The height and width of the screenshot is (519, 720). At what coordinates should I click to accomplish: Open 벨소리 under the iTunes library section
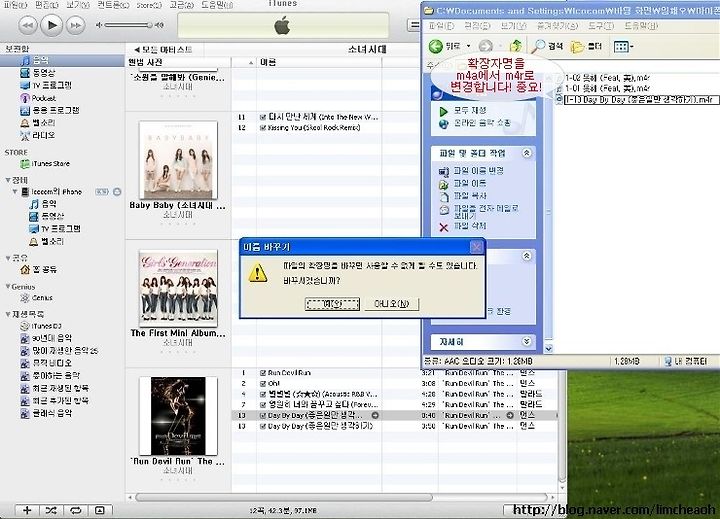[44, 123]
